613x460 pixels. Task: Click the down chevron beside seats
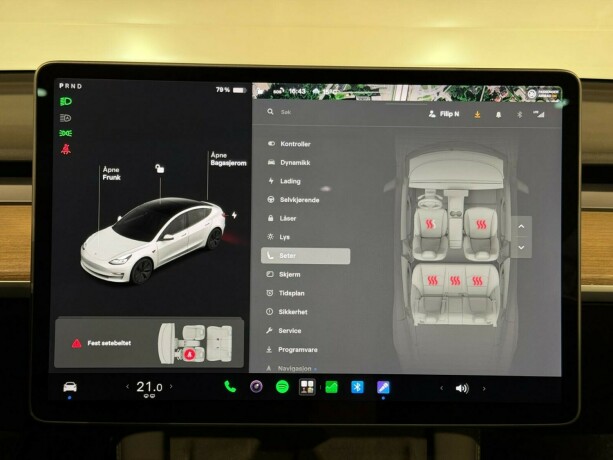point(521,247)
